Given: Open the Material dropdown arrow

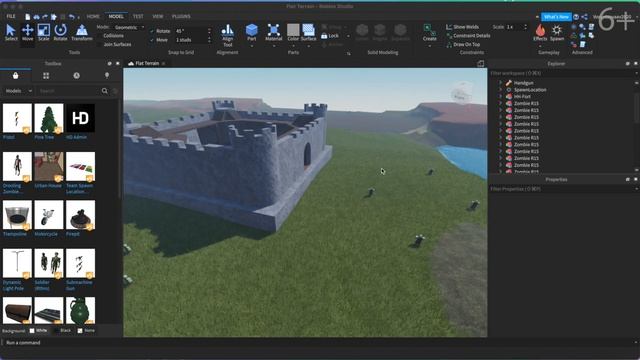Looking at the screenshot, I should (273, 46).
